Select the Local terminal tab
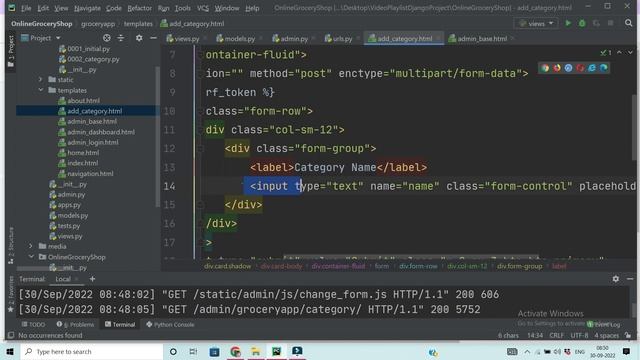The image size is (640, 360). click(x=63, y=279)
